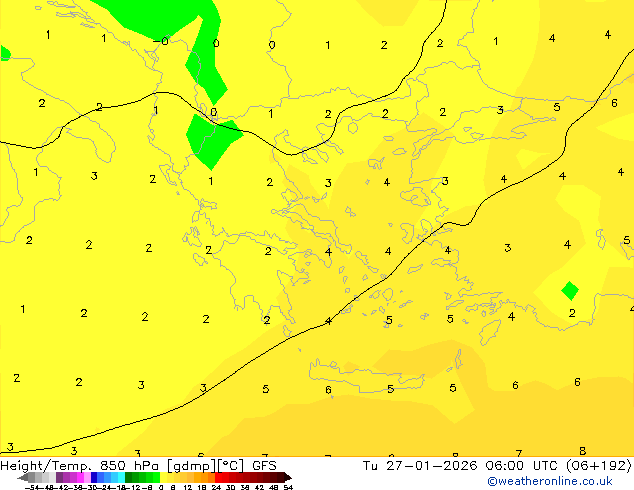Pick the dark blue legend swatch

[x=94, y=477]
